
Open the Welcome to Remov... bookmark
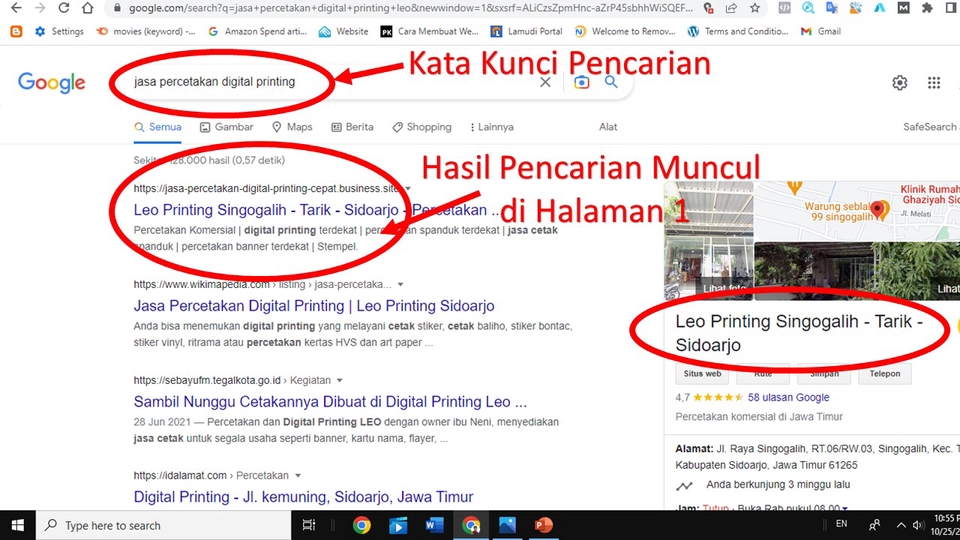[x=625, y=31]
